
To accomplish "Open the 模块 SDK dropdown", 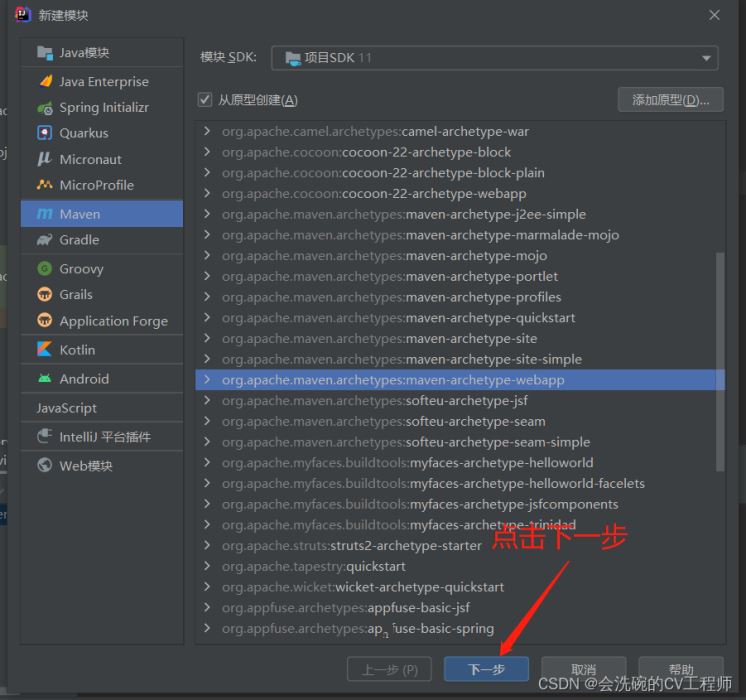I will (495, 58).
